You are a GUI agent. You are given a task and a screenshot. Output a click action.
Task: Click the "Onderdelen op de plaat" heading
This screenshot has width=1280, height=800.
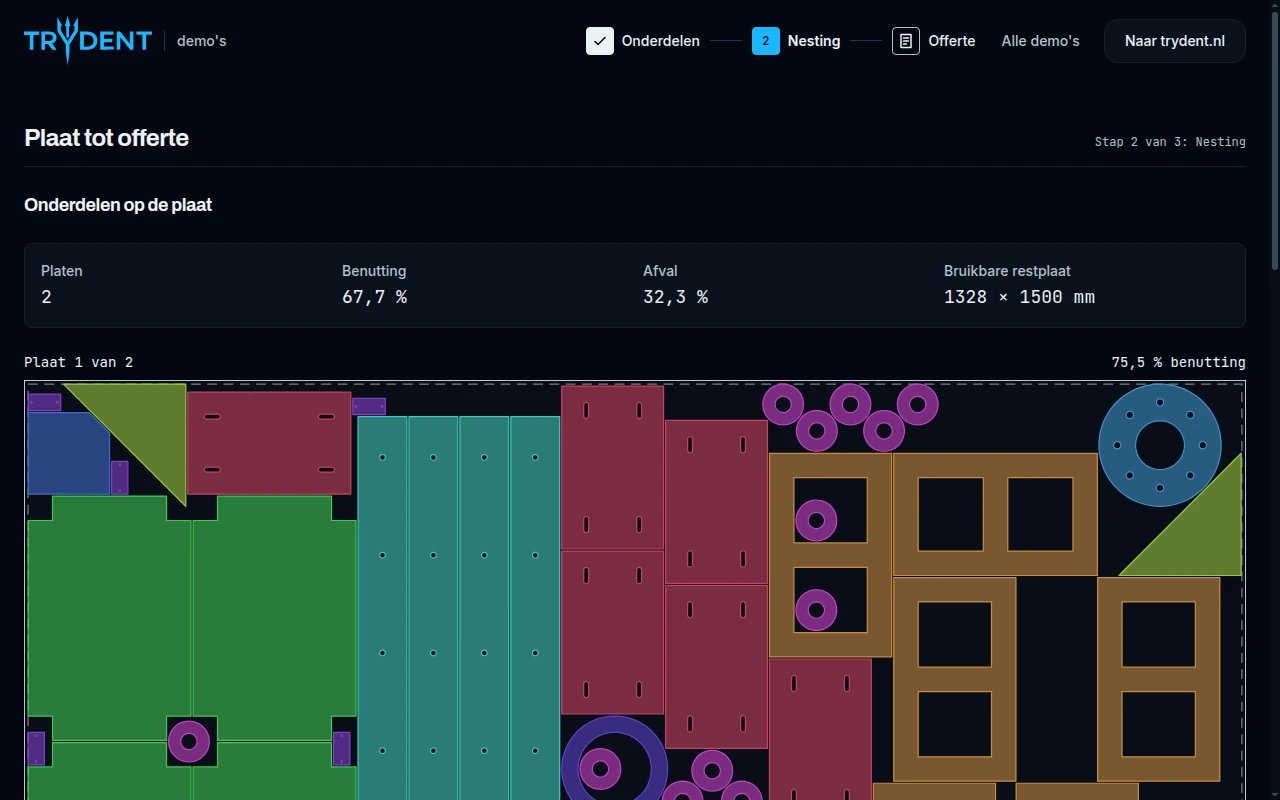[118, 205]
